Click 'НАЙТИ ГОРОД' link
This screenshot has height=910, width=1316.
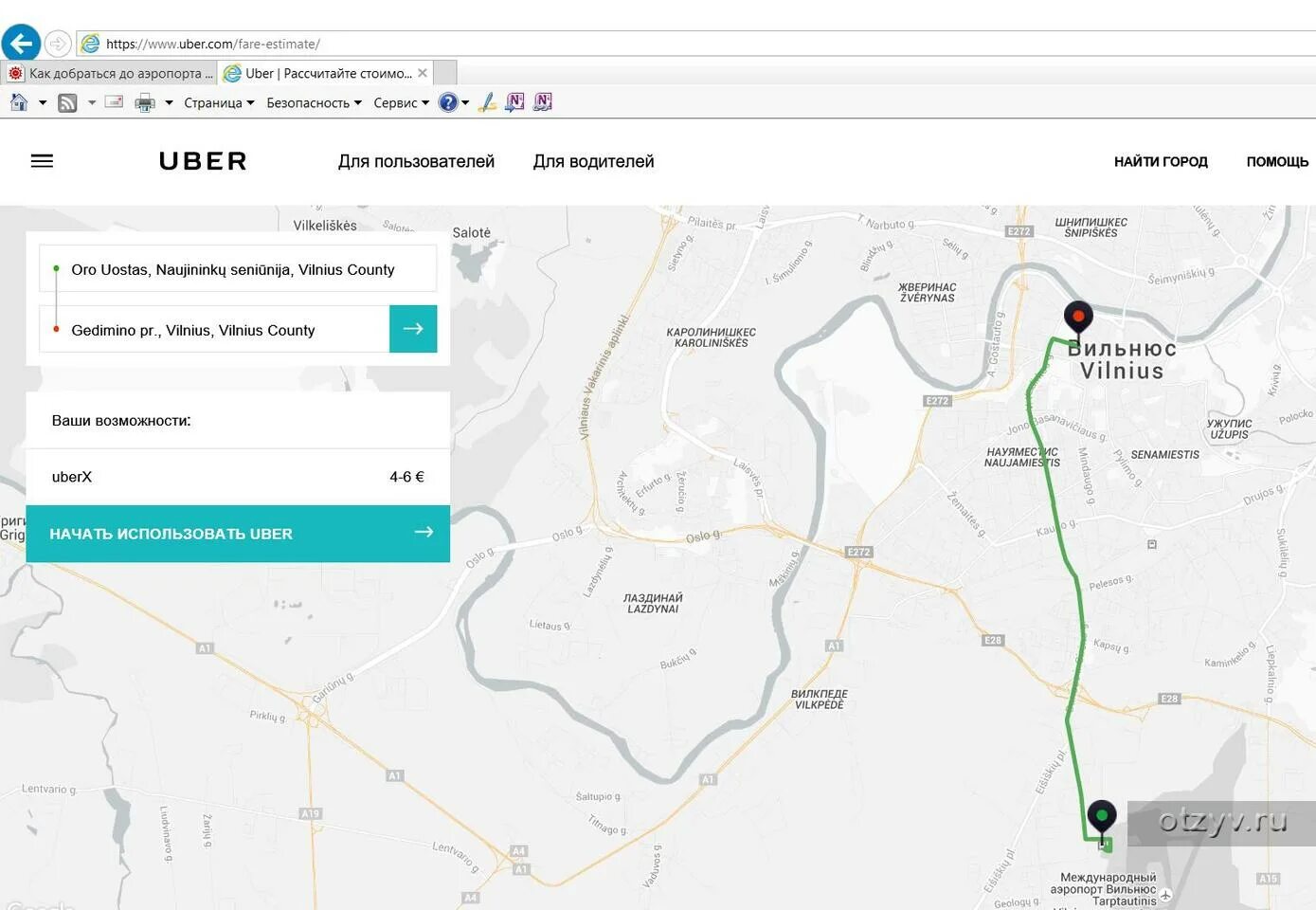(x=1161, y=161)
